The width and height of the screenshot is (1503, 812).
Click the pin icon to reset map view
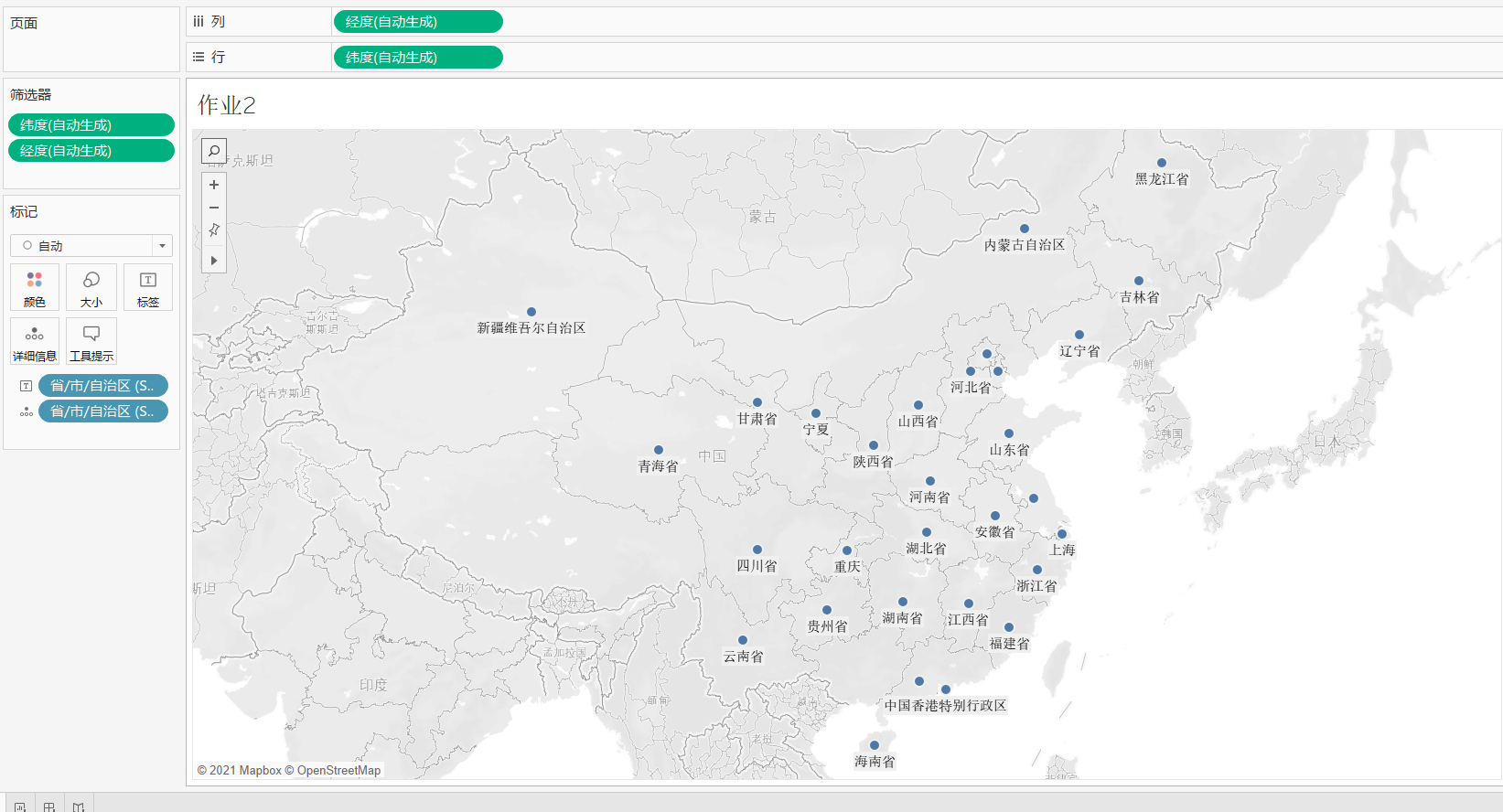click(x=214, y=230)
